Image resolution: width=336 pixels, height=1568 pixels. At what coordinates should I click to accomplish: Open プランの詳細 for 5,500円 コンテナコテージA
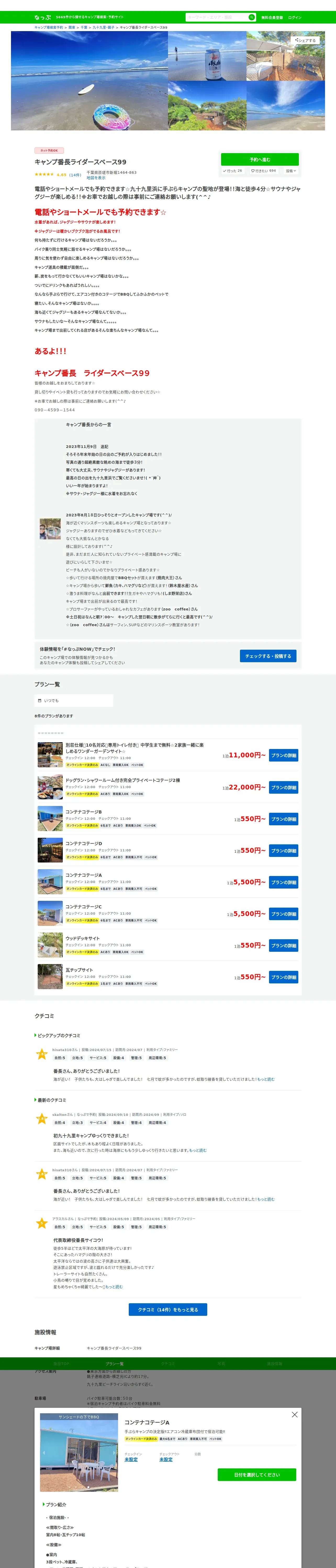[x=284, y=883]
